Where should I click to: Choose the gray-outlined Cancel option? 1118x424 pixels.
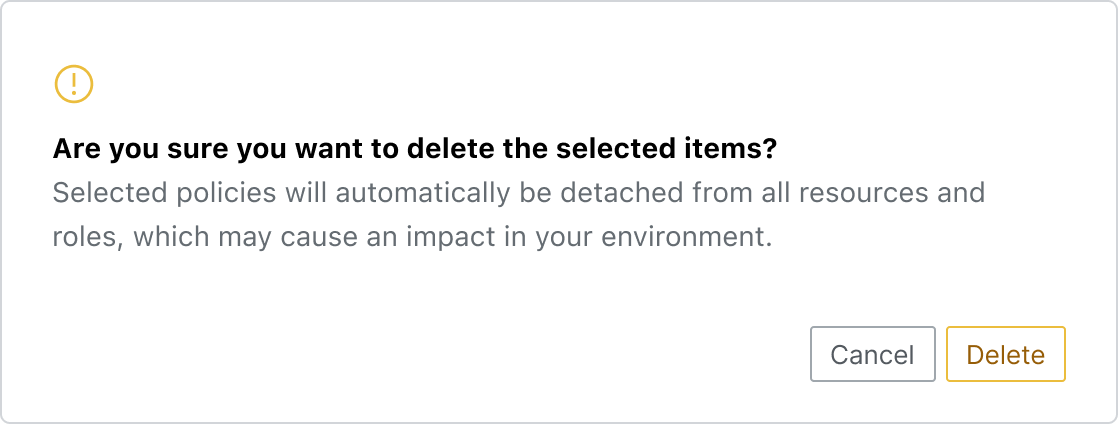click(873, 354)
